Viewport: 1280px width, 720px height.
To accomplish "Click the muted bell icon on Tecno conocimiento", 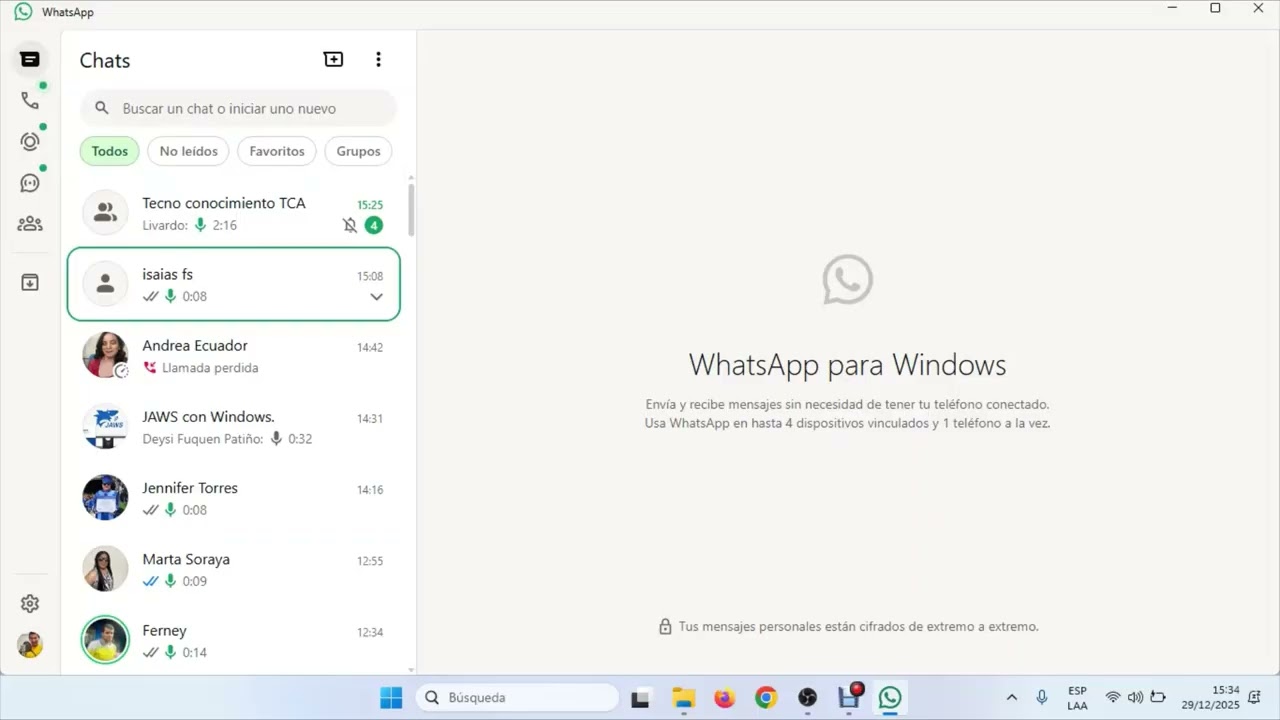I will (x=350, y=226).
